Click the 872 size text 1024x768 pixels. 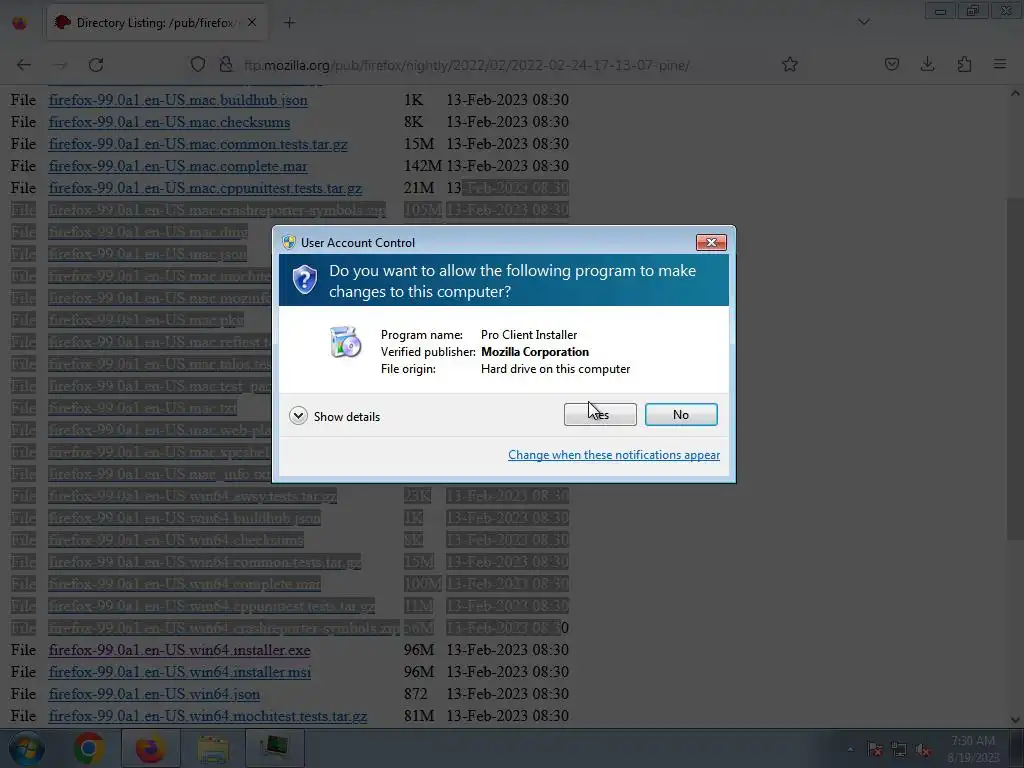[415, 694]
